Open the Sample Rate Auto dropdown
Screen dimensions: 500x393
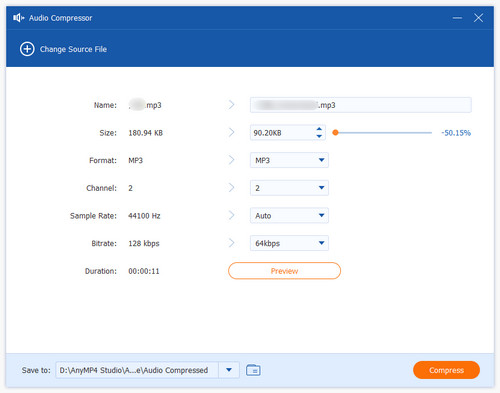click(289, 216)
